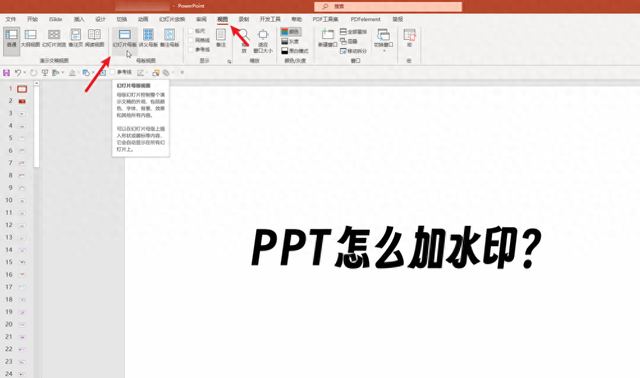Click Arrange All (全部重排) windows button
This screenshot has width=640, height=378.
point(353,31)
